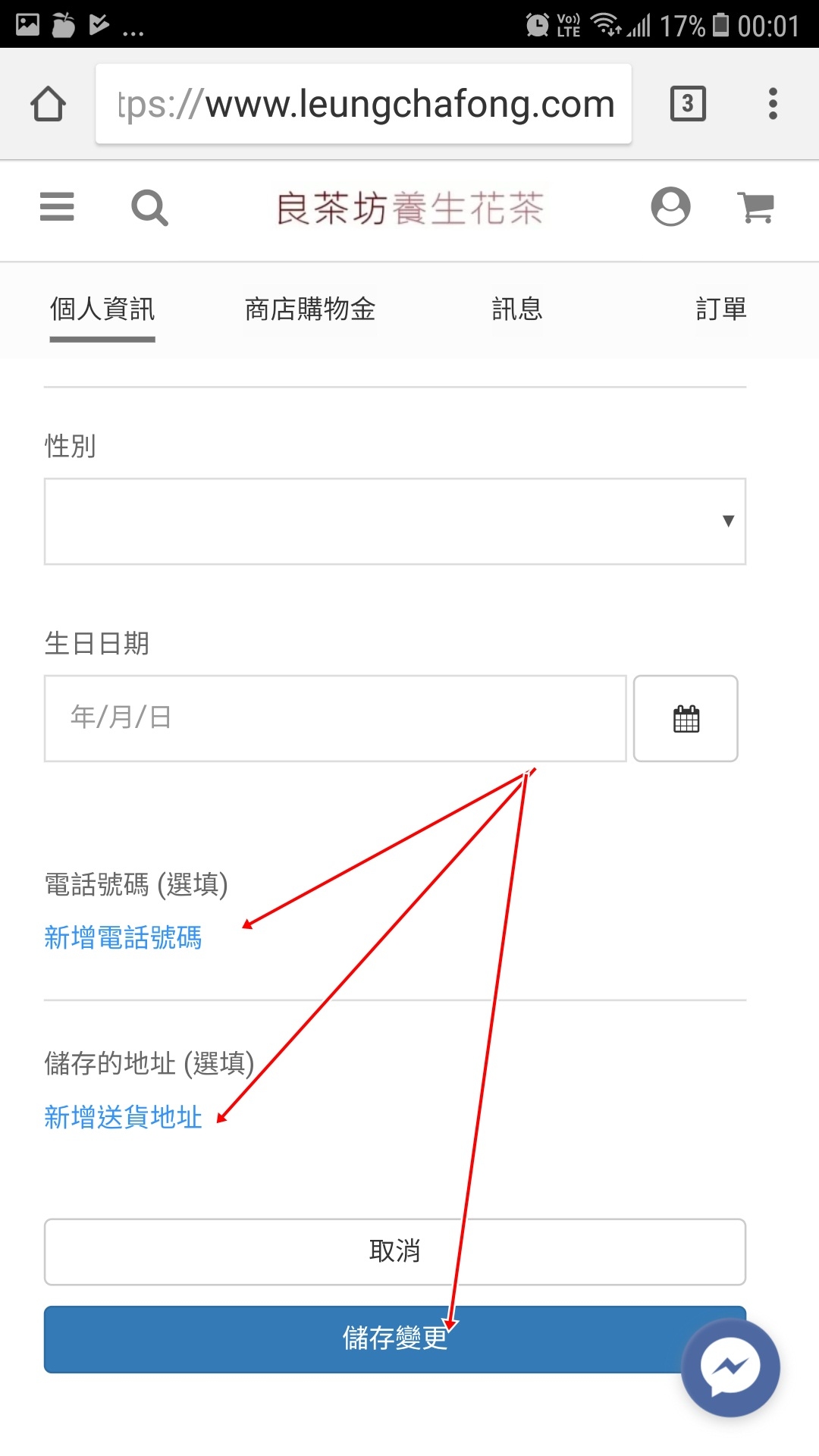Tap the browser home icon

[x=48, y=104]
